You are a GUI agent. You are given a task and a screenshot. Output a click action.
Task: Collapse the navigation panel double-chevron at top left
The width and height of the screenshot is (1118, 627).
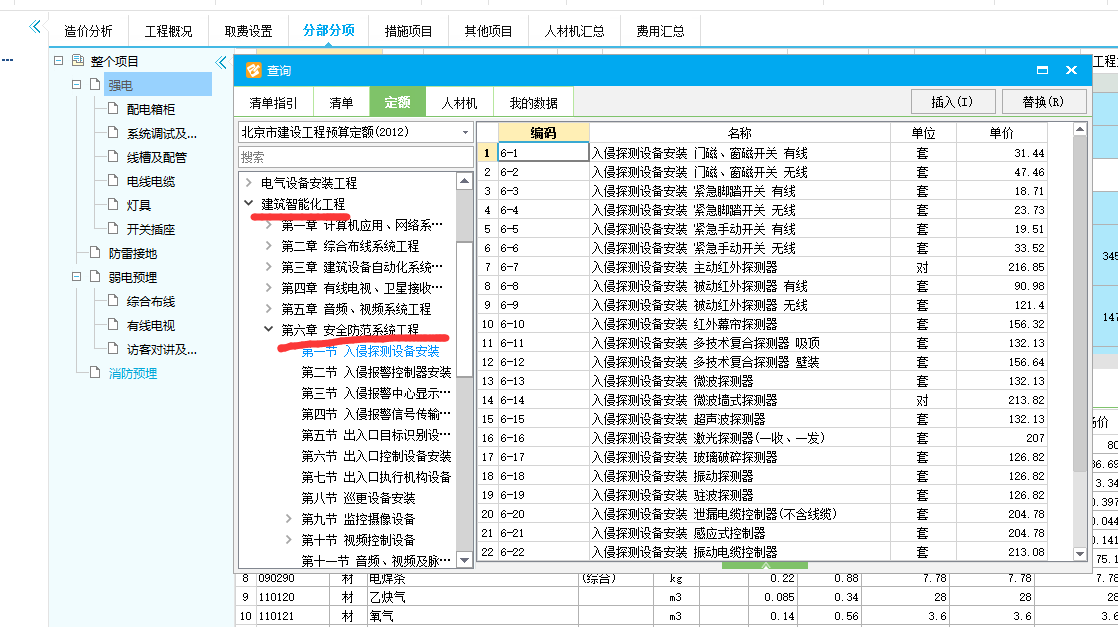pyautogui.click(x=35, y=28)
